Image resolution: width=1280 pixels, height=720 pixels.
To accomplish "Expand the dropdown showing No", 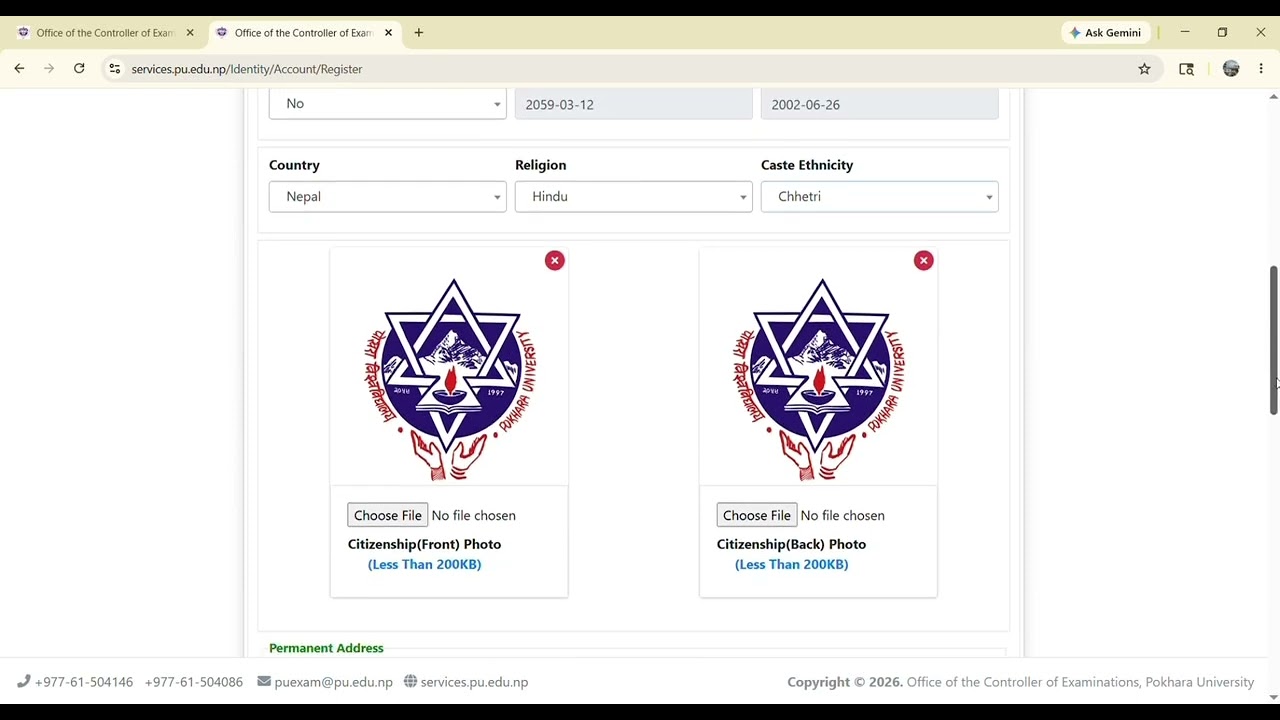I will 388,104.
